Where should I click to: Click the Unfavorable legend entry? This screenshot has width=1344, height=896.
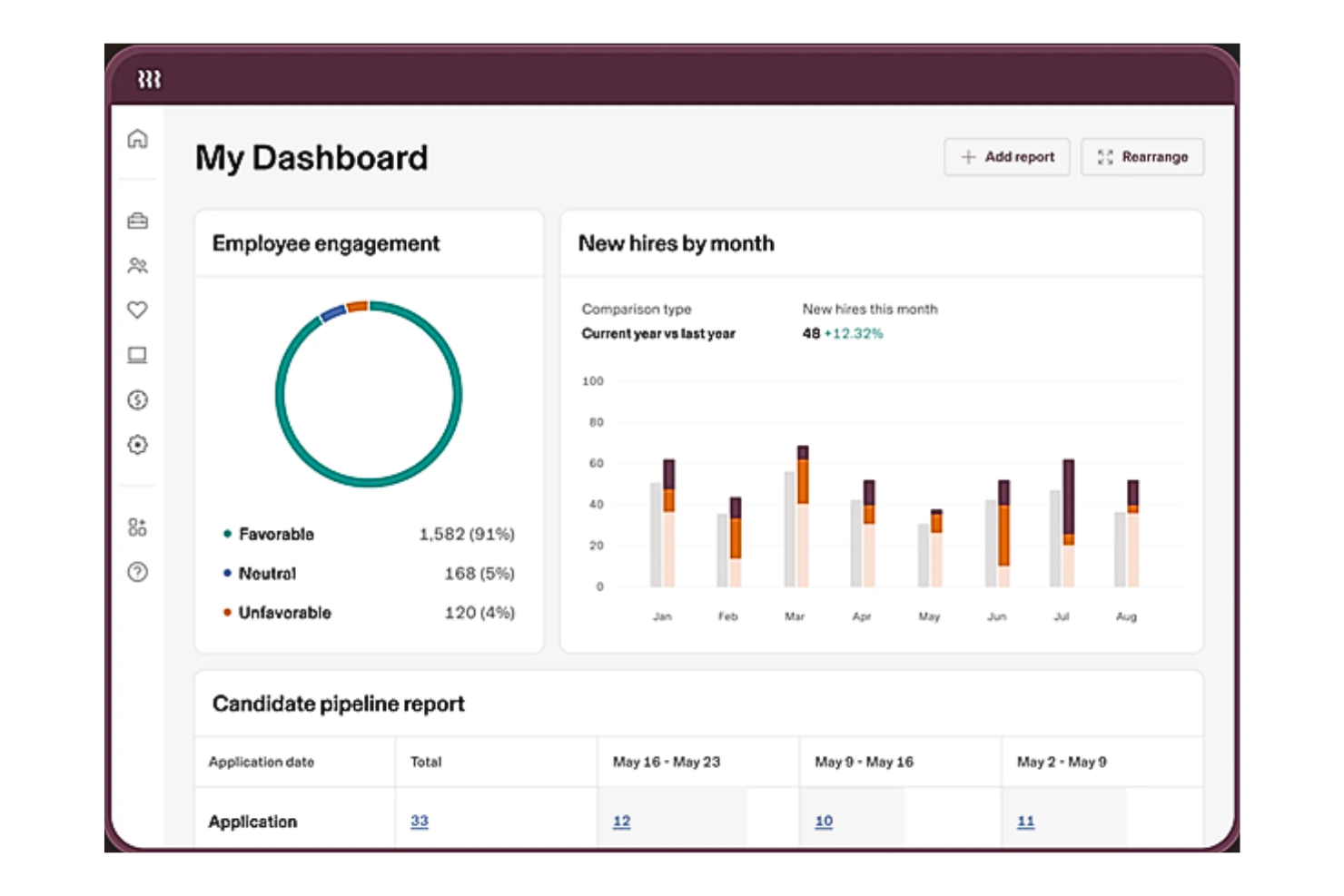click(x=277, y=613)
